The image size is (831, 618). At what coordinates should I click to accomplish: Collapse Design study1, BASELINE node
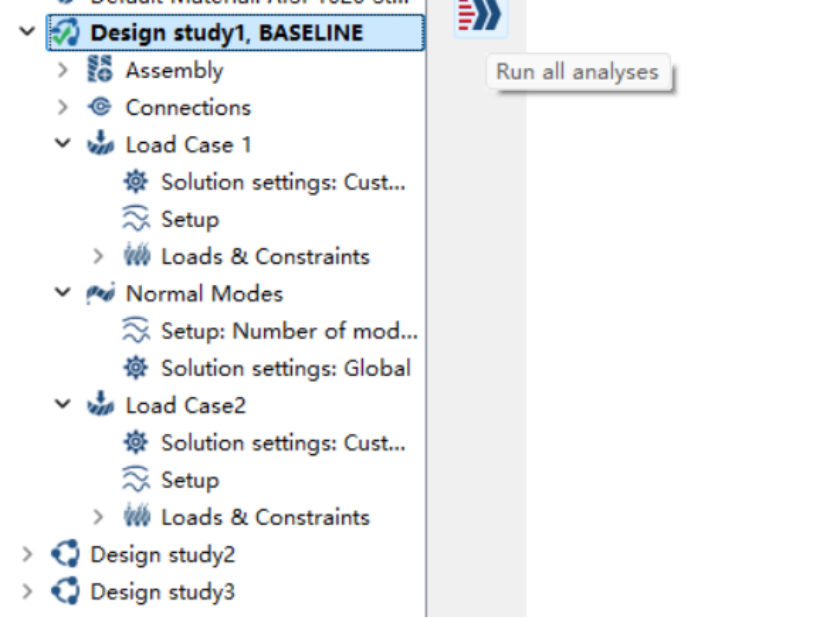(x=27, y=32)
